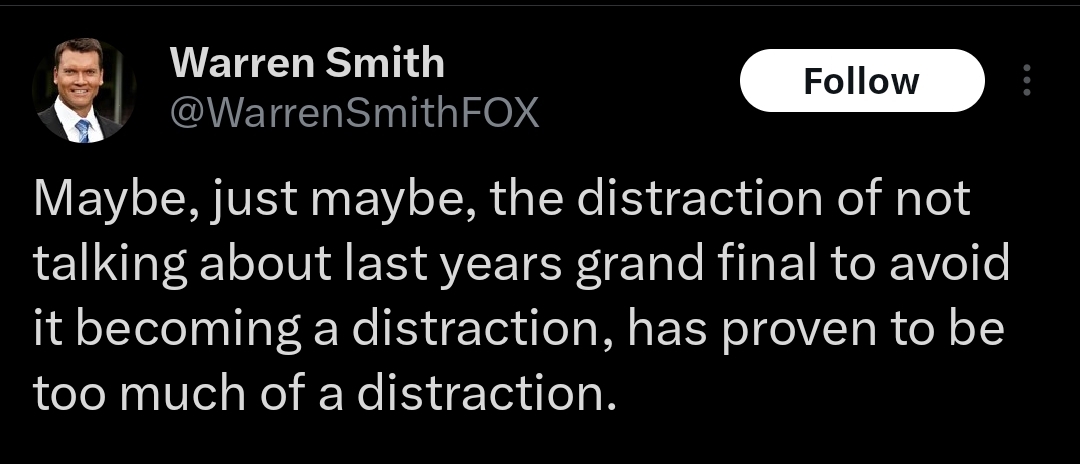
Task: Click the blue tie in the avatar
Action: point(83,129)
